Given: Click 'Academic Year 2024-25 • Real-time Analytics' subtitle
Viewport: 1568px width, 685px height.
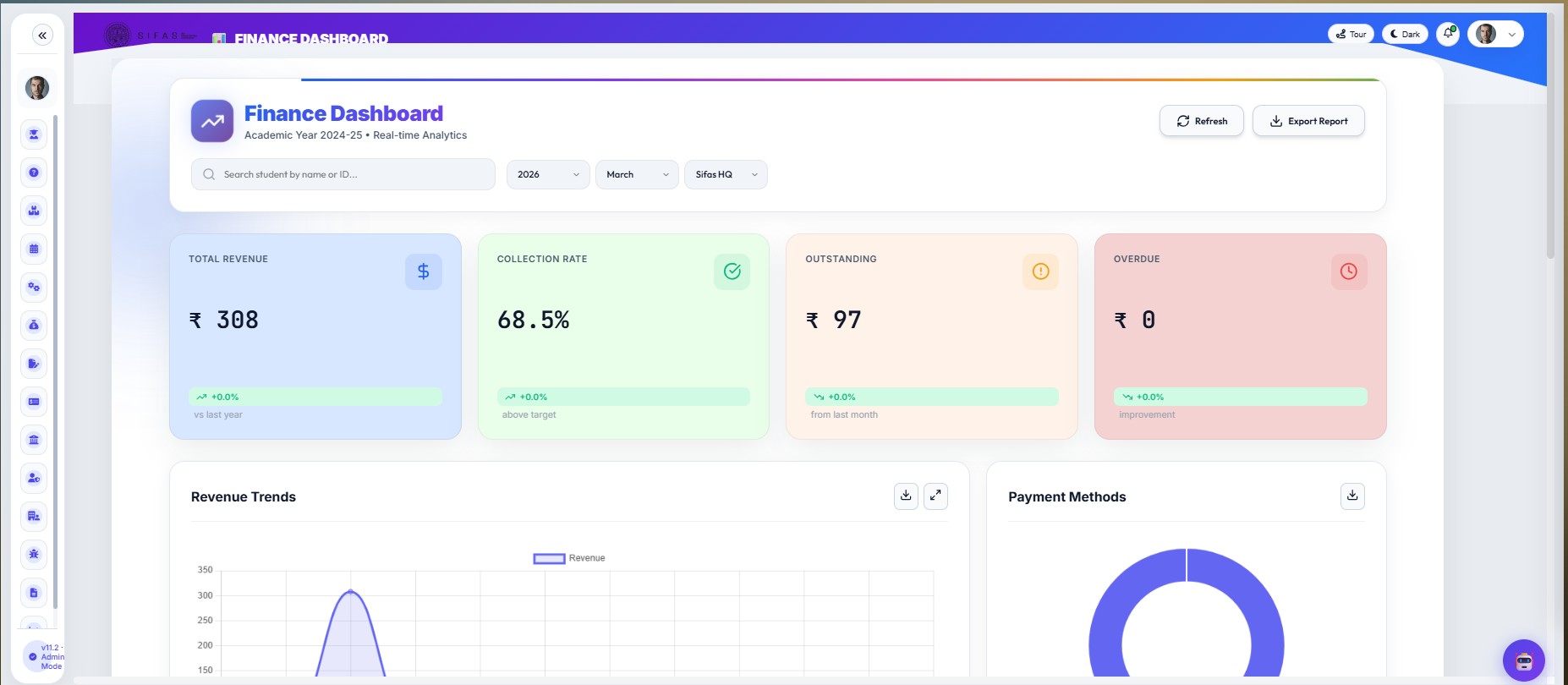Looking at the screenshot, I should [x=355, y=135].
